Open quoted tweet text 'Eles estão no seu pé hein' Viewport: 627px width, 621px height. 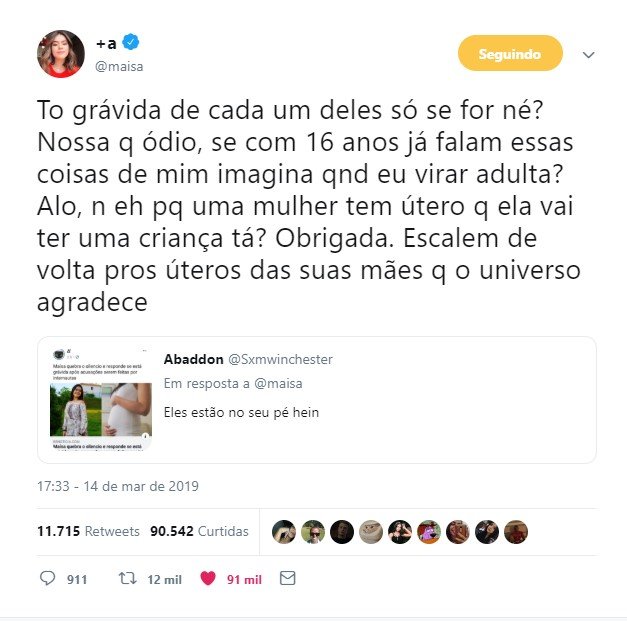pos(241,412)
